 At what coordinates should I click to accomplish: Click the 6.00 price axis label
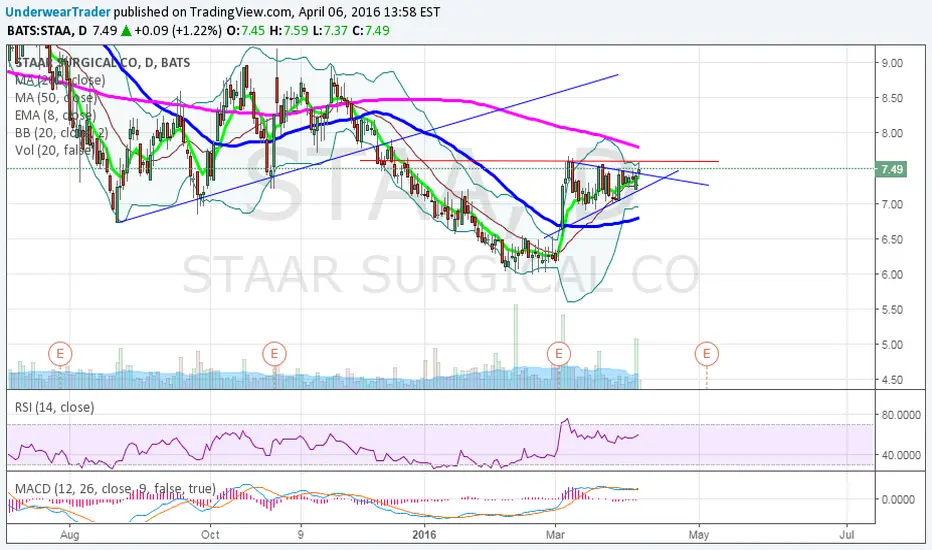pos(892,274)
